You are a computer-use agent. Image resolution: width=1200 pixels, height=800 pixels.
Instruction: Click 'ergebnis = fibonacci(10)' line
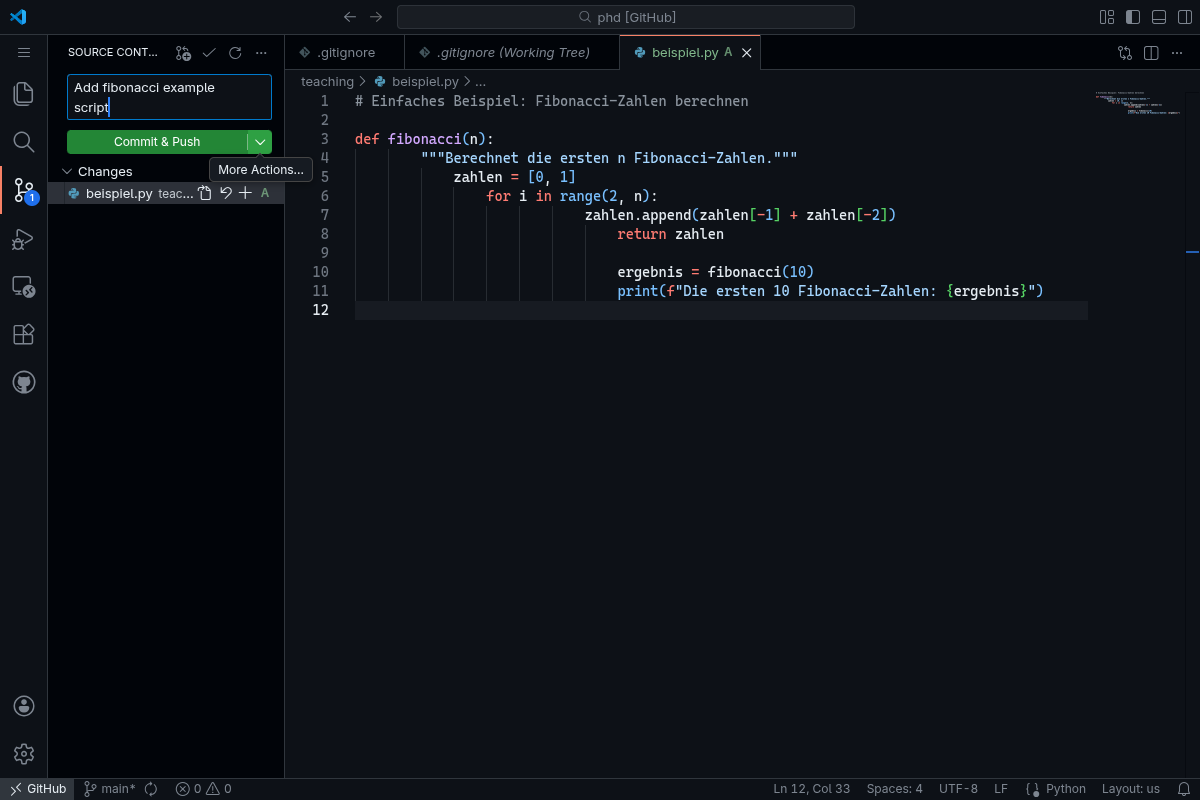(x=715, y=272)
